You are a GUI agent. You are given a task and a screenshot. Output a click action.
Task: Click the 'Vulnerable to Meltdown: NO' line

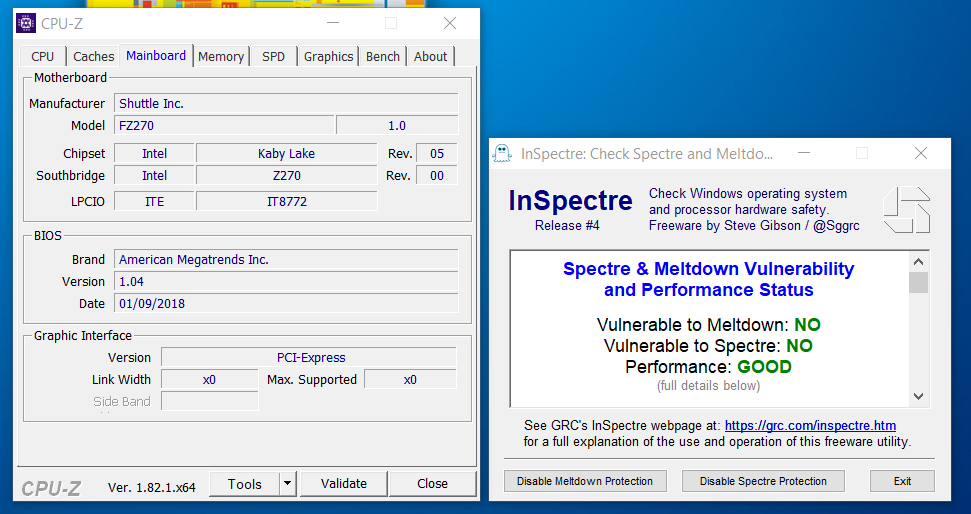(708, 325)
